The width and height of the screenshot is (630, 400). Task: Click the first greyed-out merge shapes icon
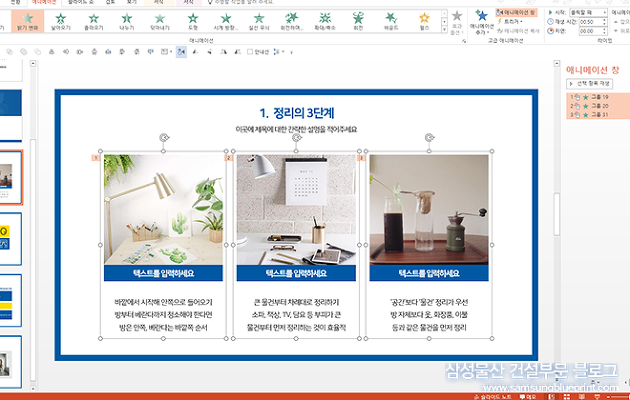[10, 52]
